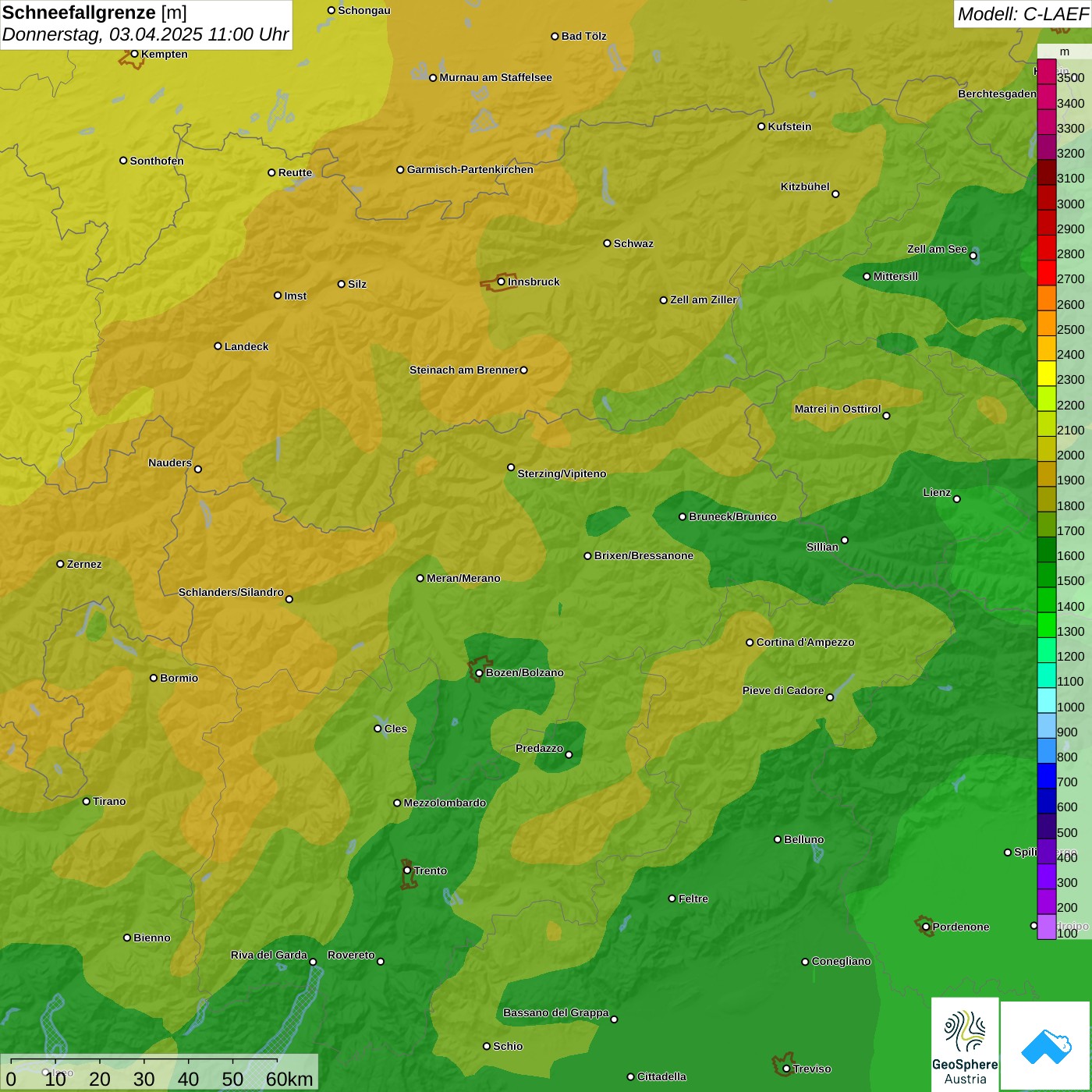Click the Berchtesgaden label
This screenshot has height=1092, width=1092.
[997, 94]
